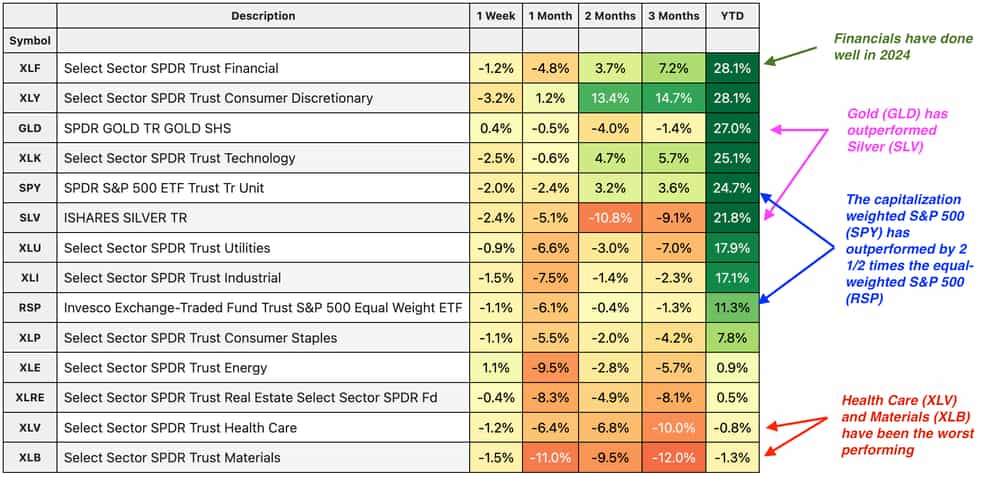Select the GLD symbol cell
This screenshot has height=477, width=1000.
[x=29, y=128]
